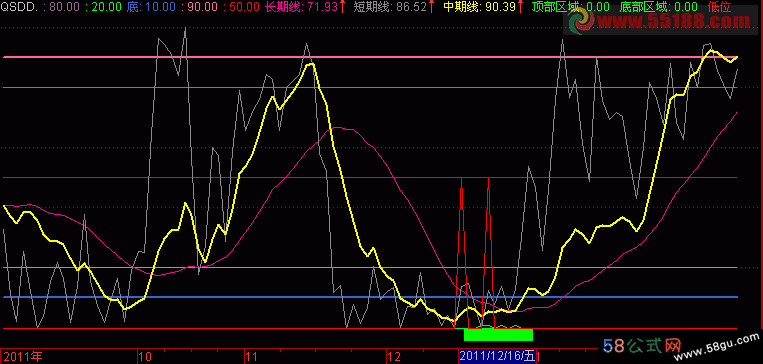Click the 58公式网 watermark logo
This screenshot has height=364, width=763.
tap(642, 346)
